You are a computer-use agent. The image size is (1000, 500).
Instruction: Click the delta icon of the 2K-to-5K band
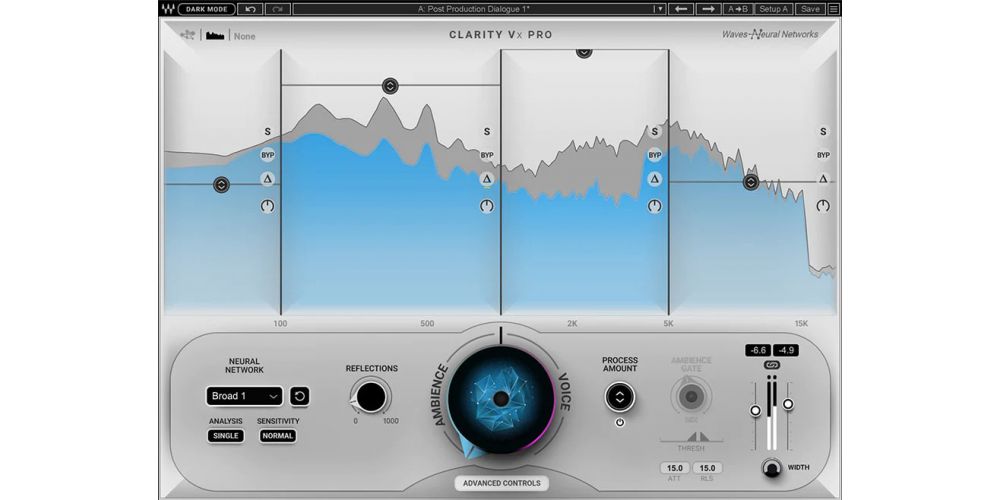point(654,179)
